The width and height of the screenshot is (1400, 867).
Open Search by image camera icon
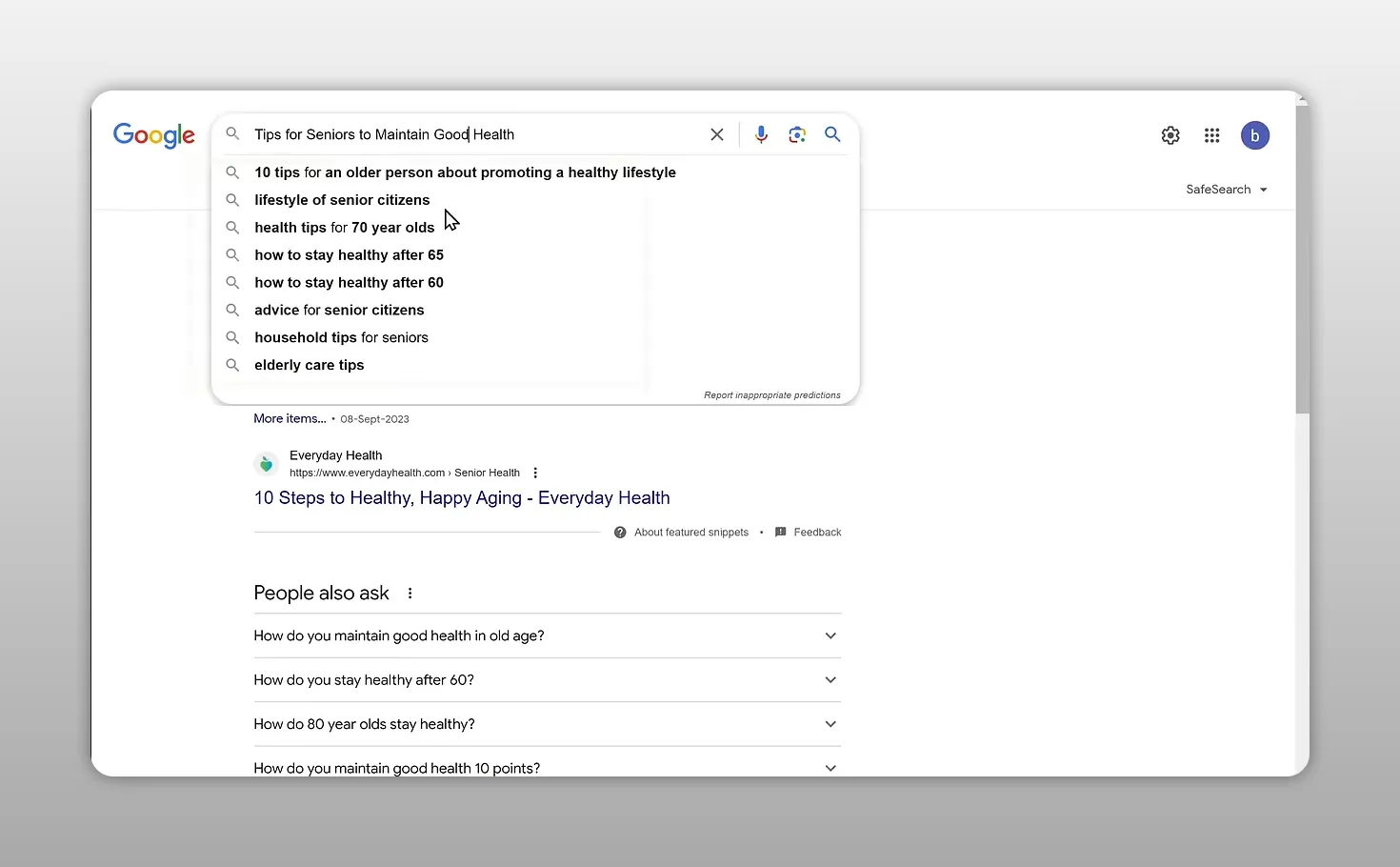(797, 134)
